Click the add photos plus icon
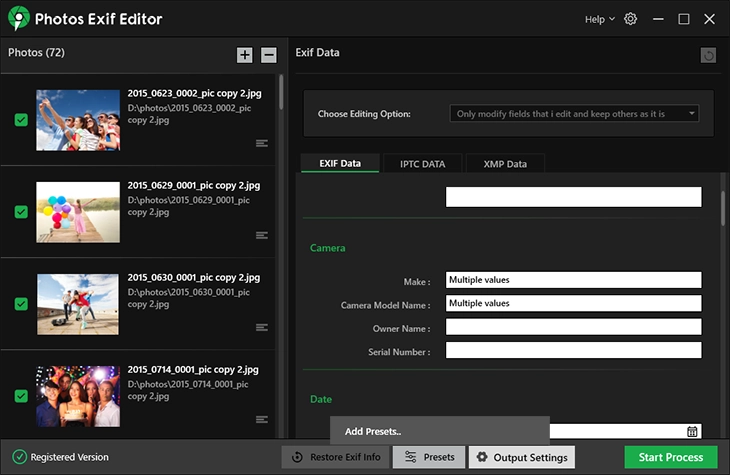 pyautogui.click(x=245, y=55)
